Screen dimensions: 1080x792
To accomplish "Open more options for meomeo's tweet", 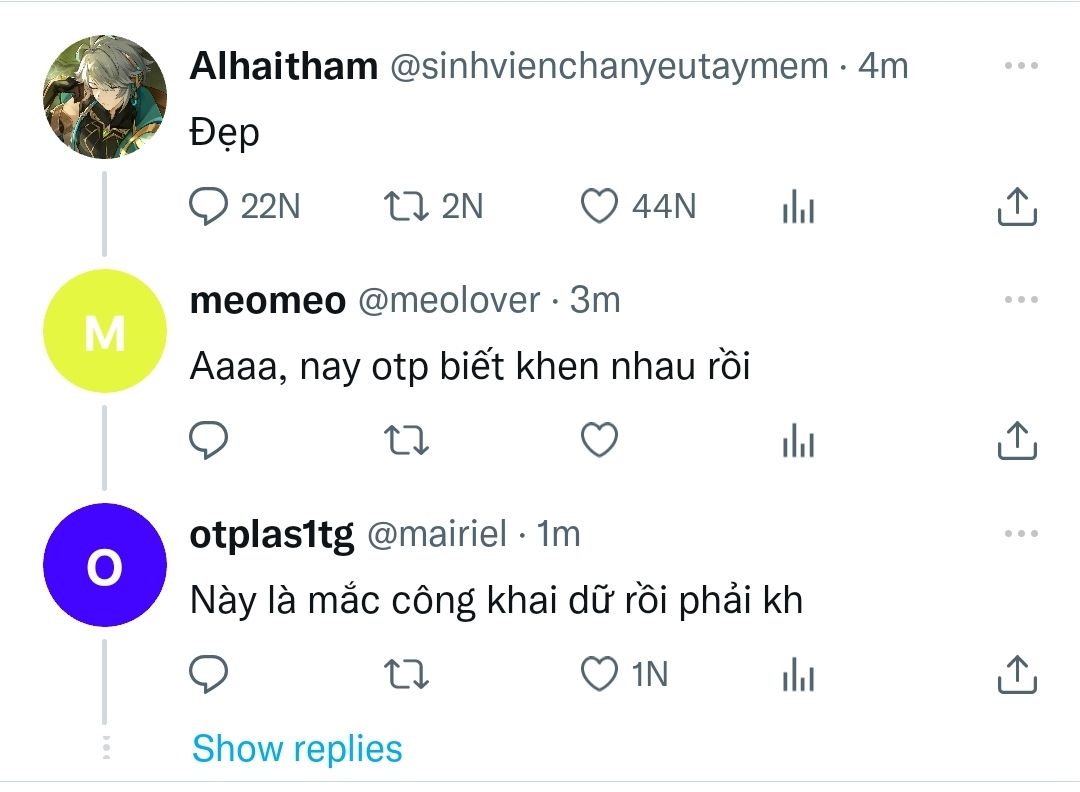I will point(1021,300).
